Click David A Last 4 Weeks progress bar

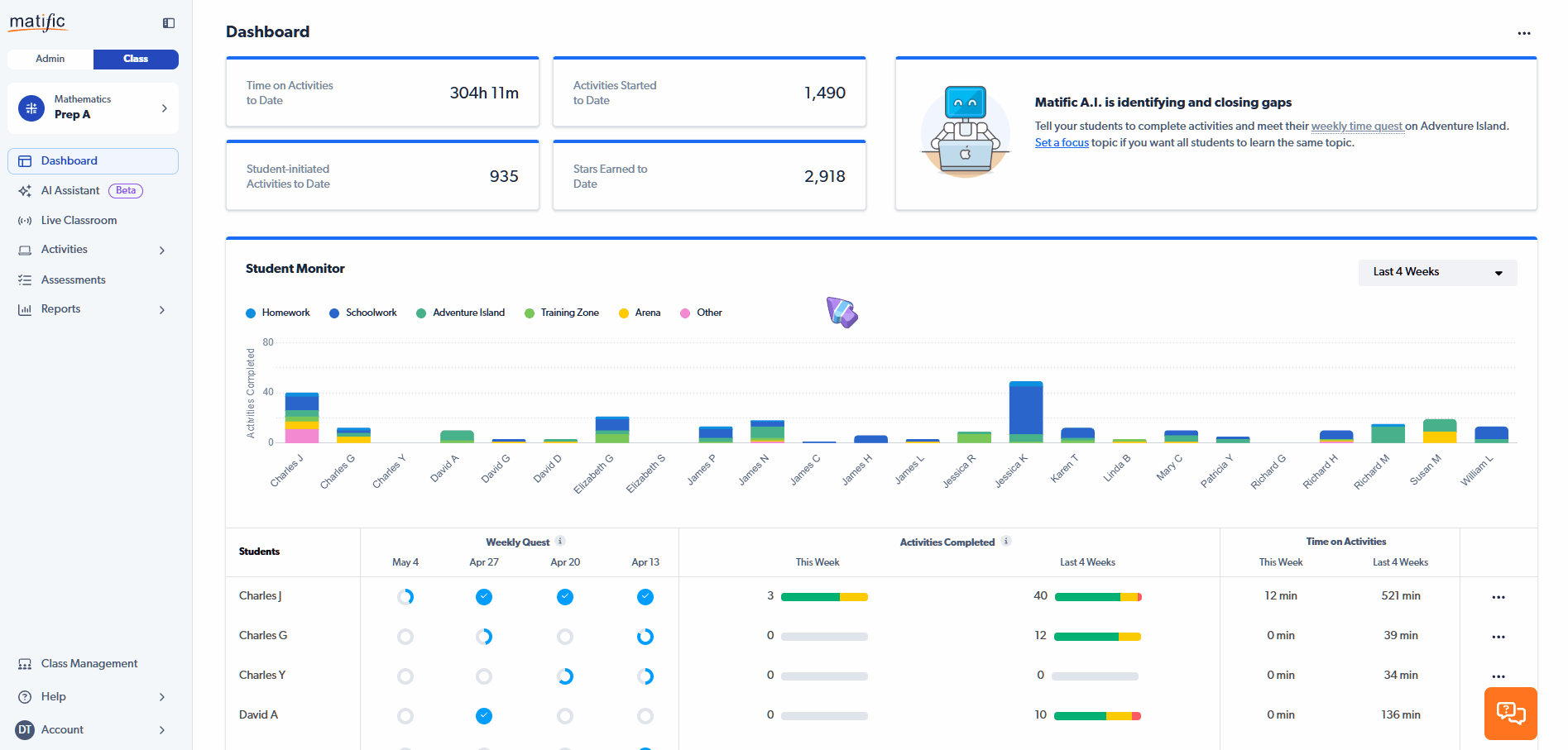pyautogui.click(x=1098, y=716)
